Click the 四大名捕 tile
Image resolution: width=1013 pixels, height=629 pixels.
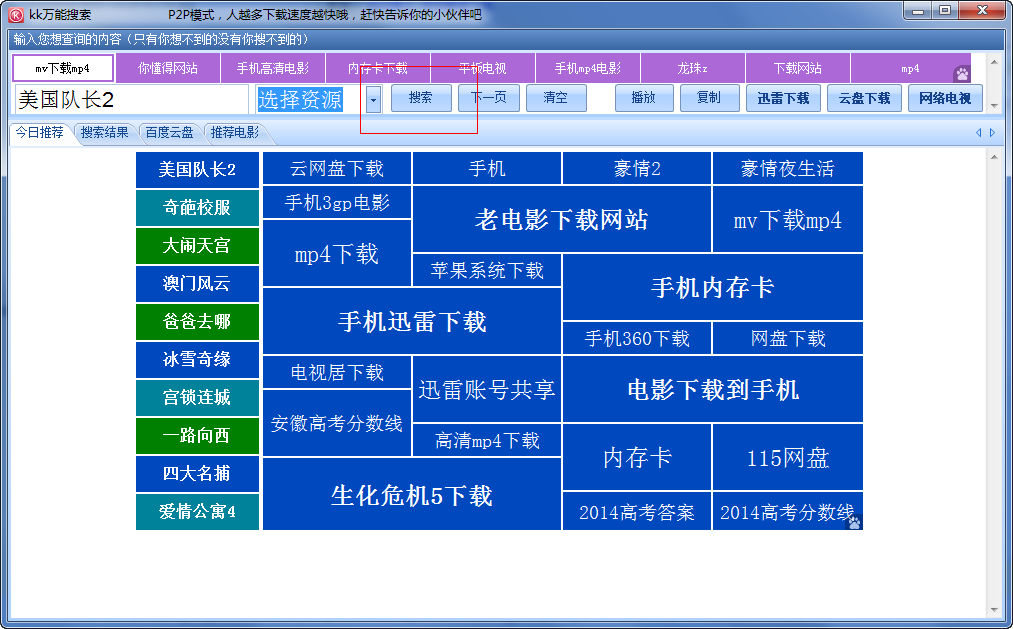(197, 474)
